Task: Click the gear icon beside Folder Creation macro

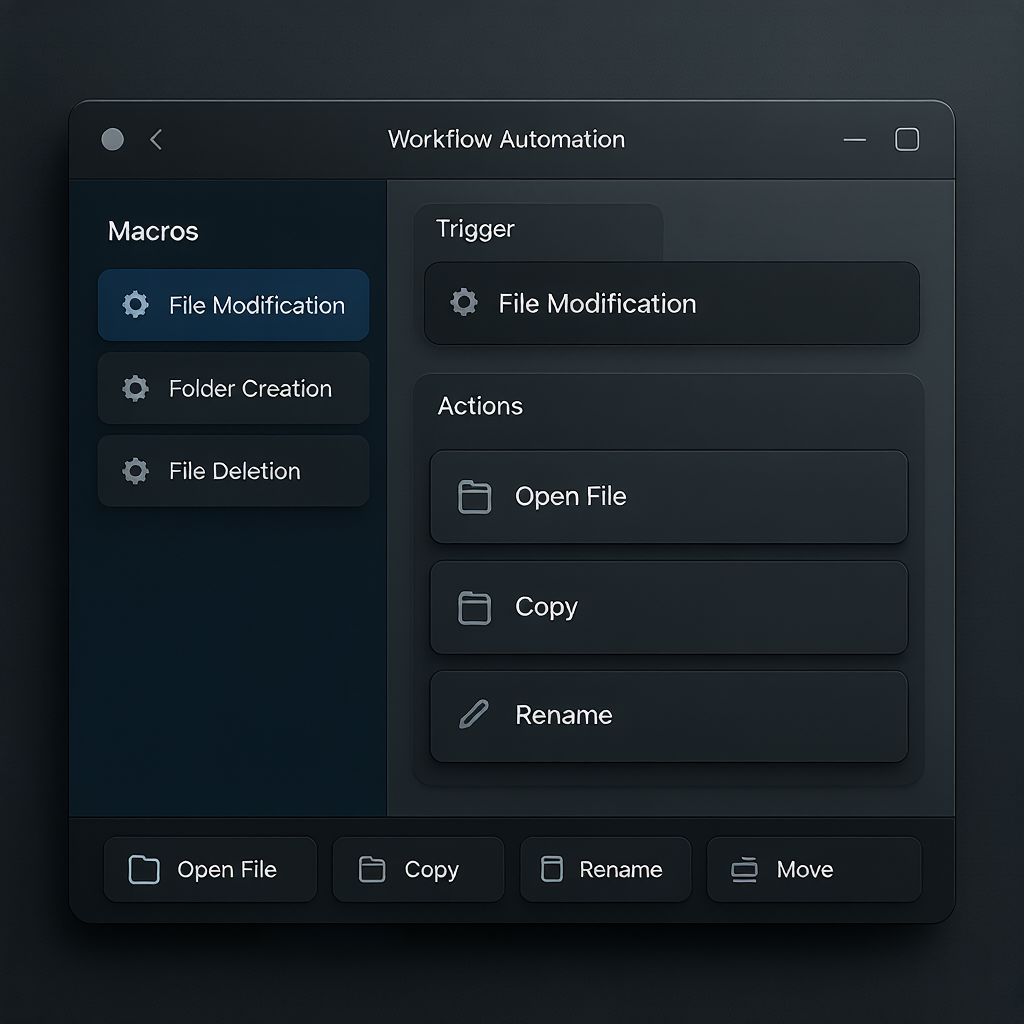Action: coord(135,389)
